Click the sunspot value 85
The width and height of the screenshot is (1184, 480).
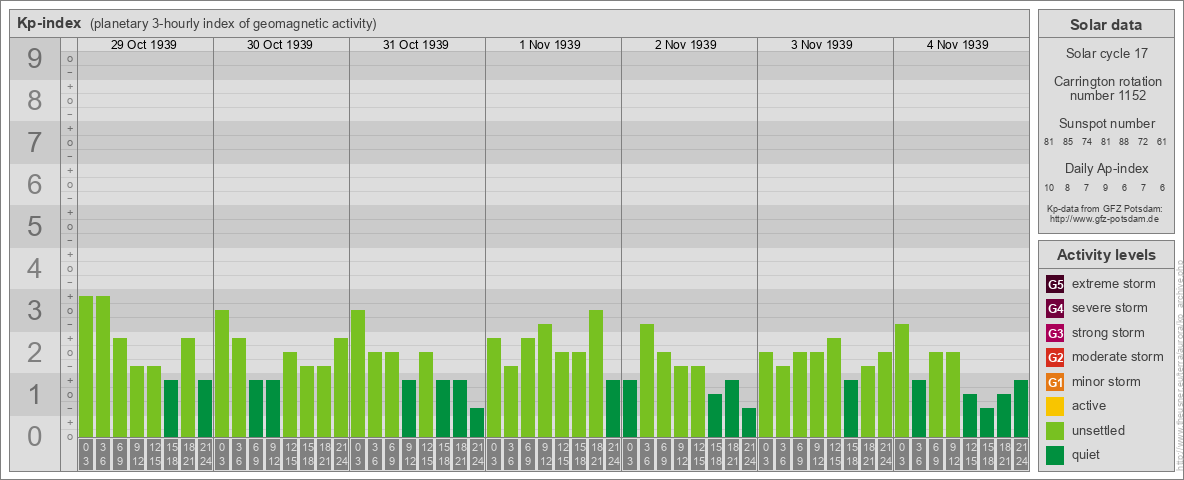pos(1068,142)
